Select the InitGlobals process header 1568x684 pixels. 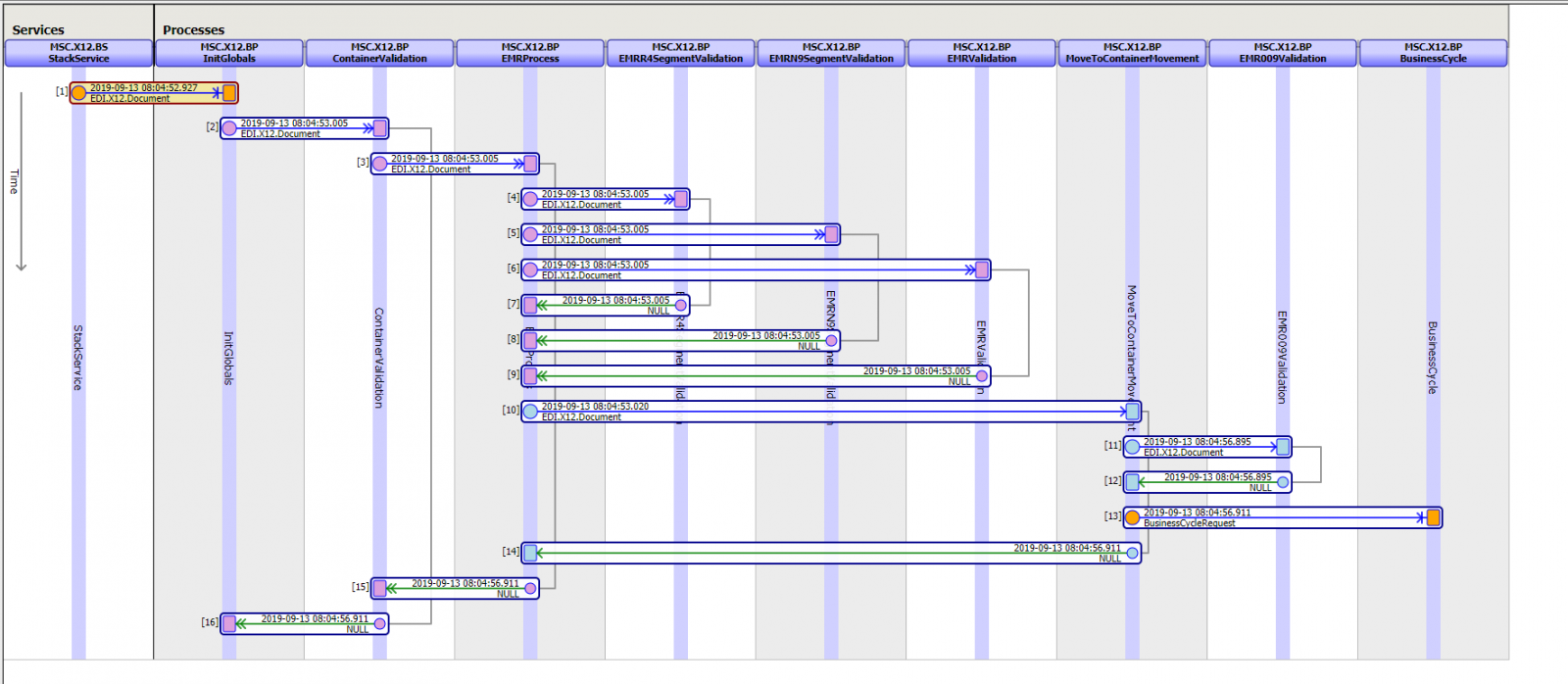point(229,53)
